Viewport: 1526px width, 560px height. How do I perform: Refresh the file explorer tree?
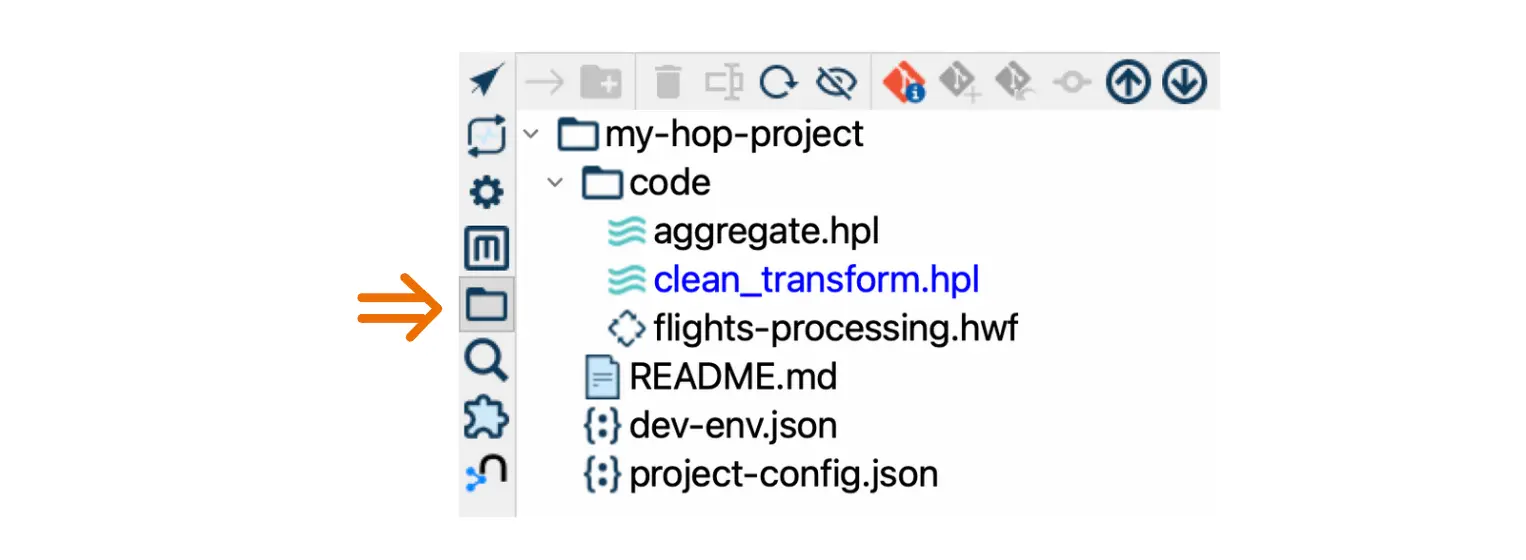tap(778, 82)
